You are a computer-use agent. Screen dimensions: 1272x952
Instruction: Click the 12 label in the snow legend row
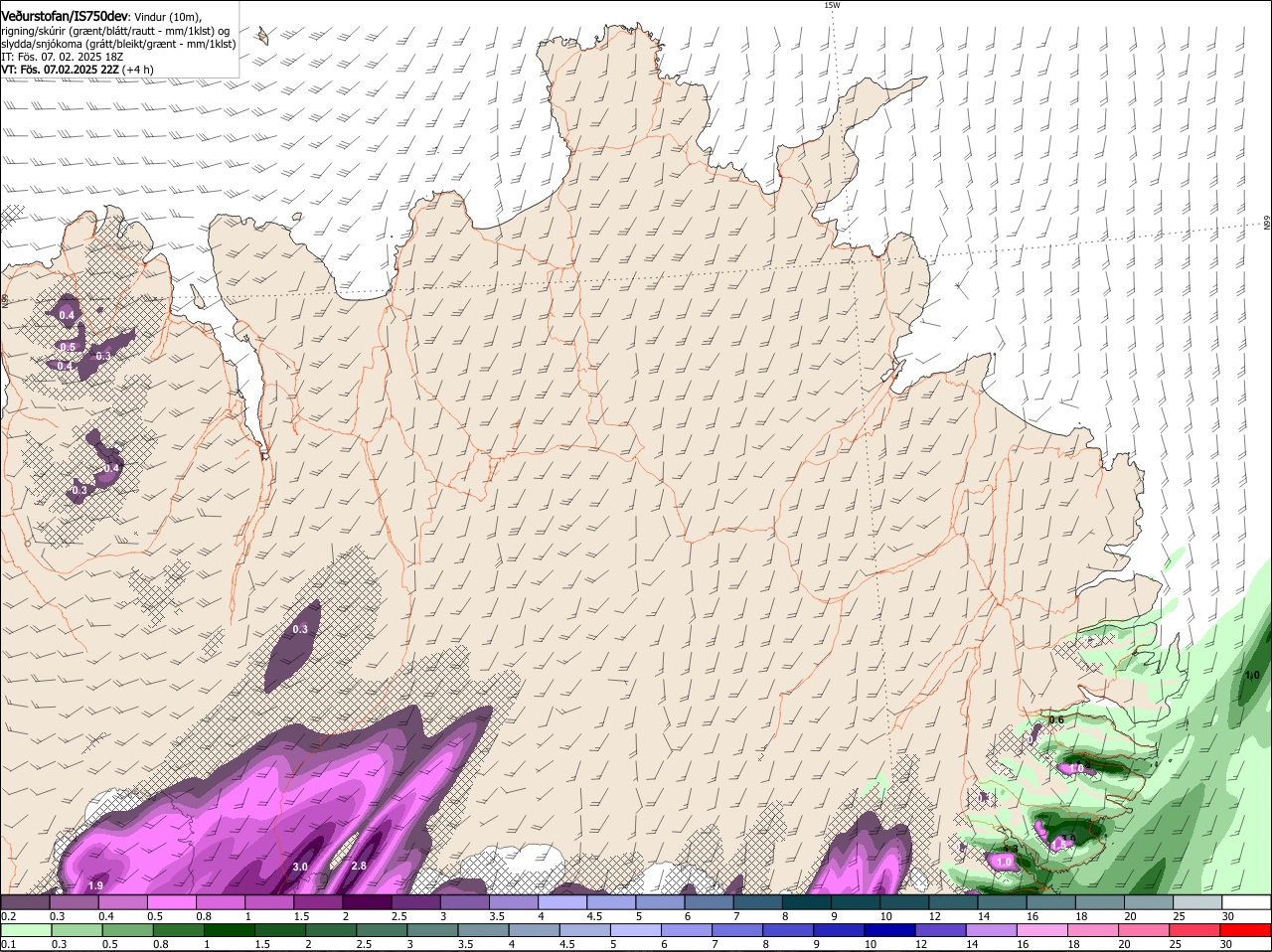click(935, 916)
